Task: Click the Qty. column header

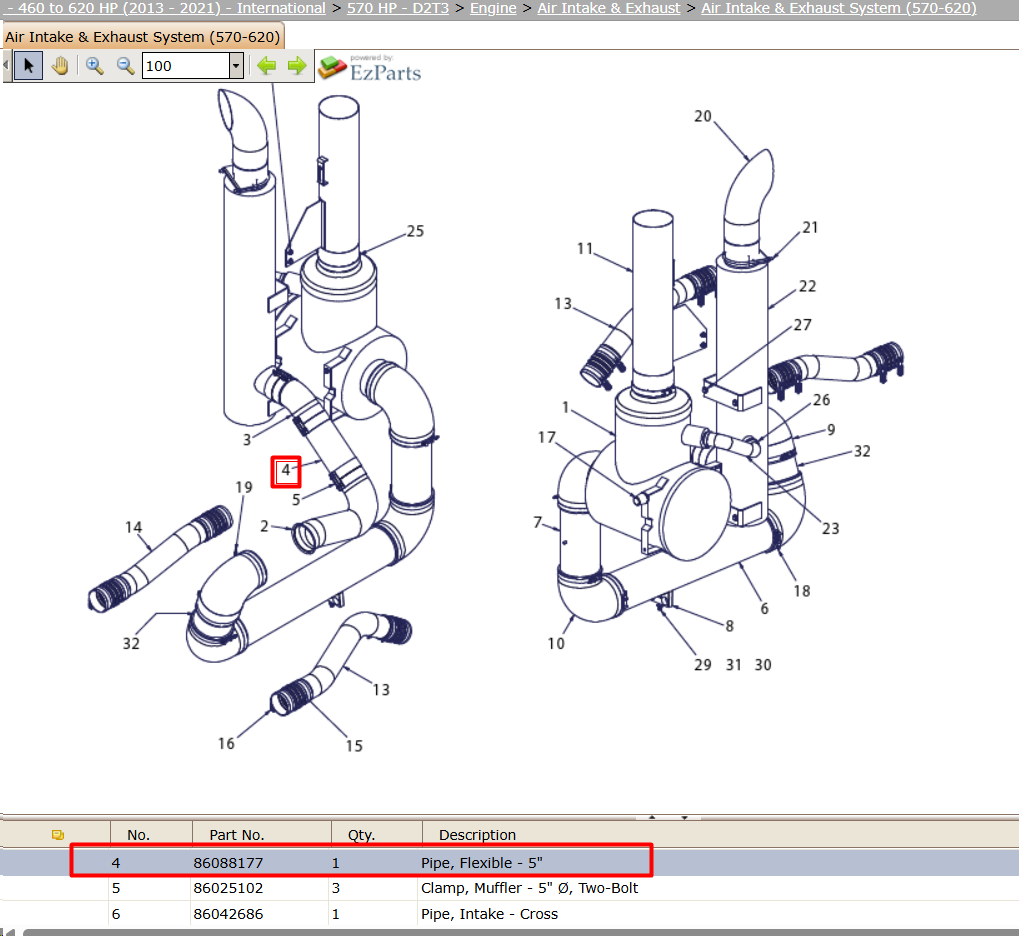Action: pos(361,835)
